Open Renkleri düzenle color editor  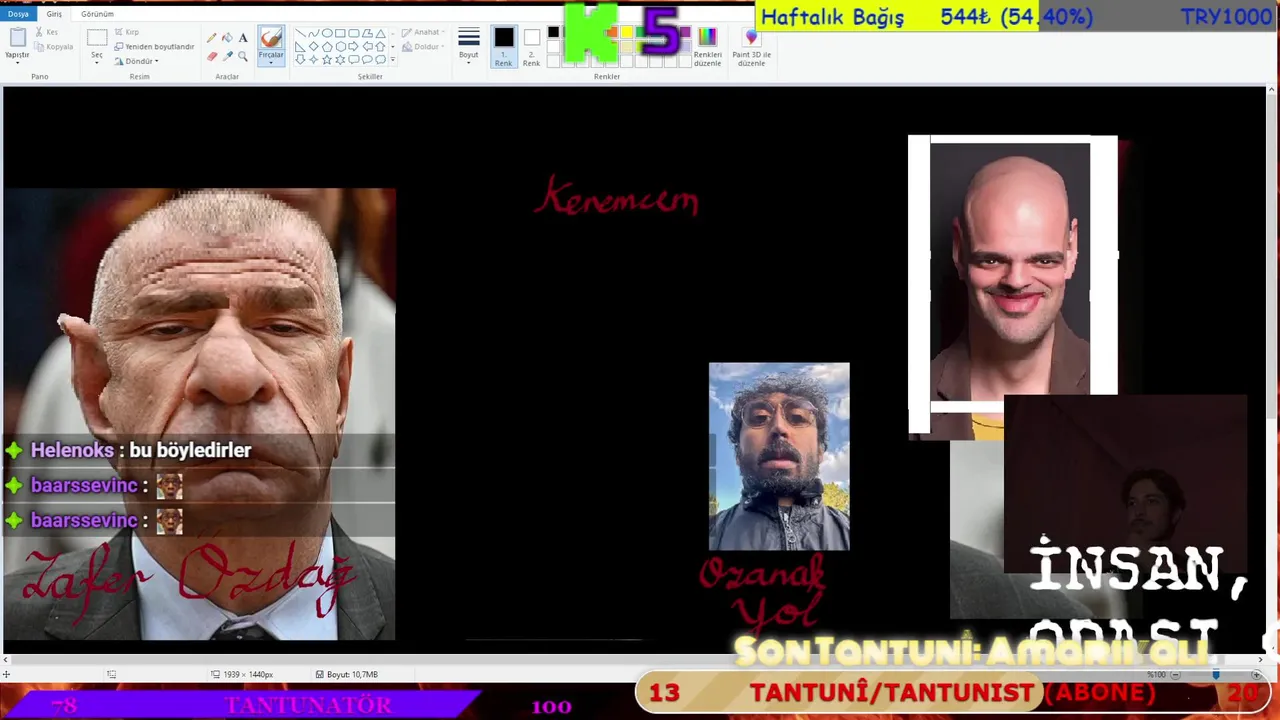[707, 48]
